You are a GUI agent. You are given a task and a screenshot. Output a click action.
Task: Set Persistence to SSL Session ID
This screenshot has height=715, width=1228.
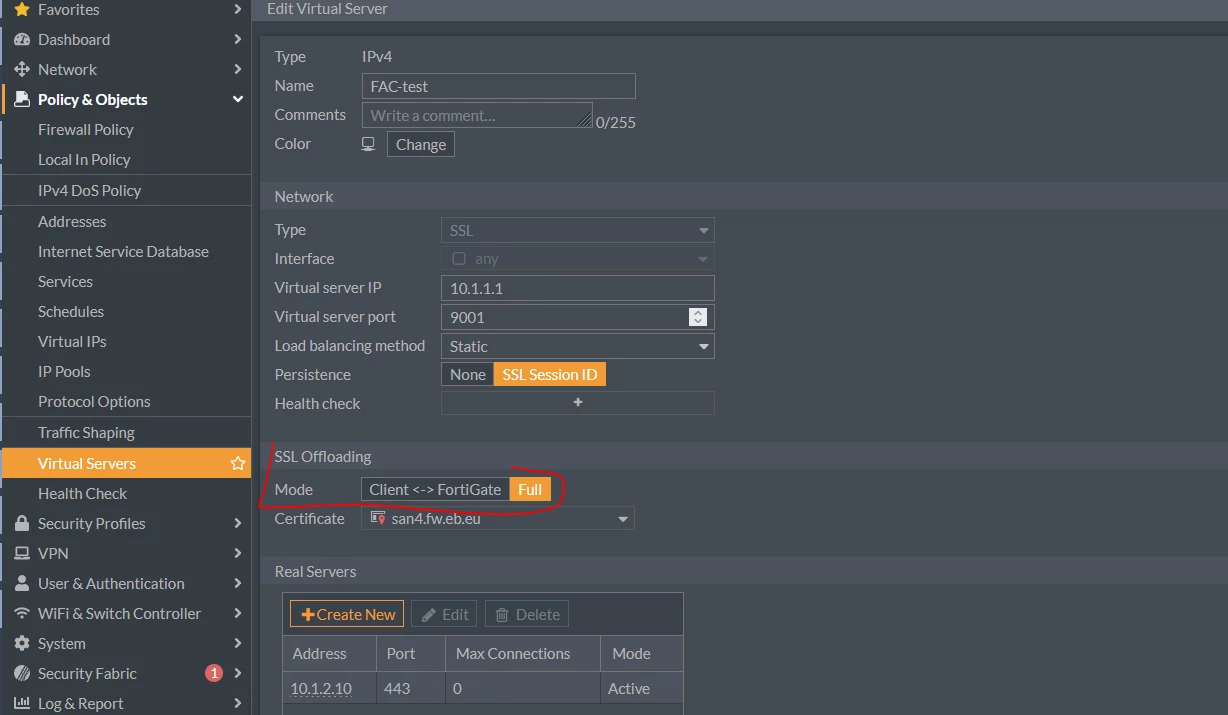pos(550,375)
